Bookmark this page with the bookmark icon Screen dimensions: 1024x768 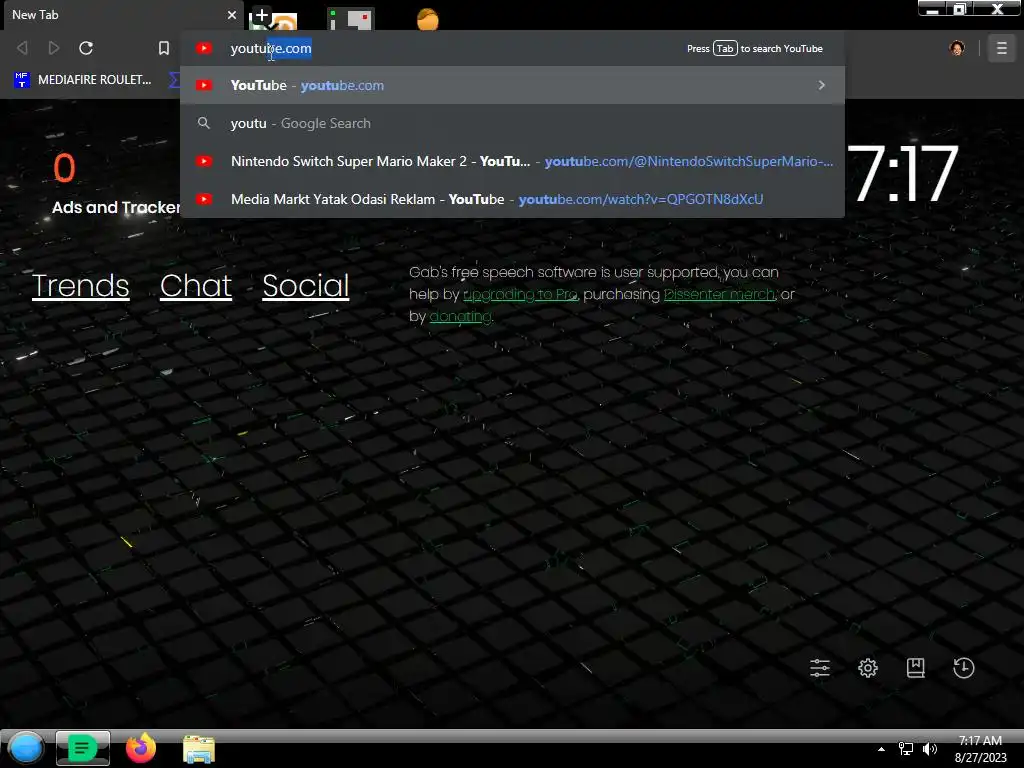click(164, 48)
